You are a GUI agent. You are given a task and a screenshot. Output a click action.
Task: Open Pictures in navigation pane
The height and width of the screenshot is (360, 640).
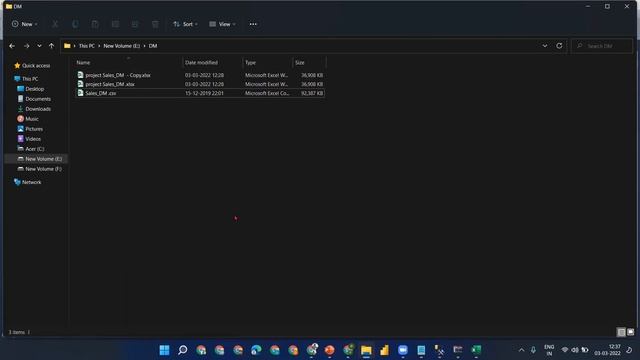click(x=30, y=129)
